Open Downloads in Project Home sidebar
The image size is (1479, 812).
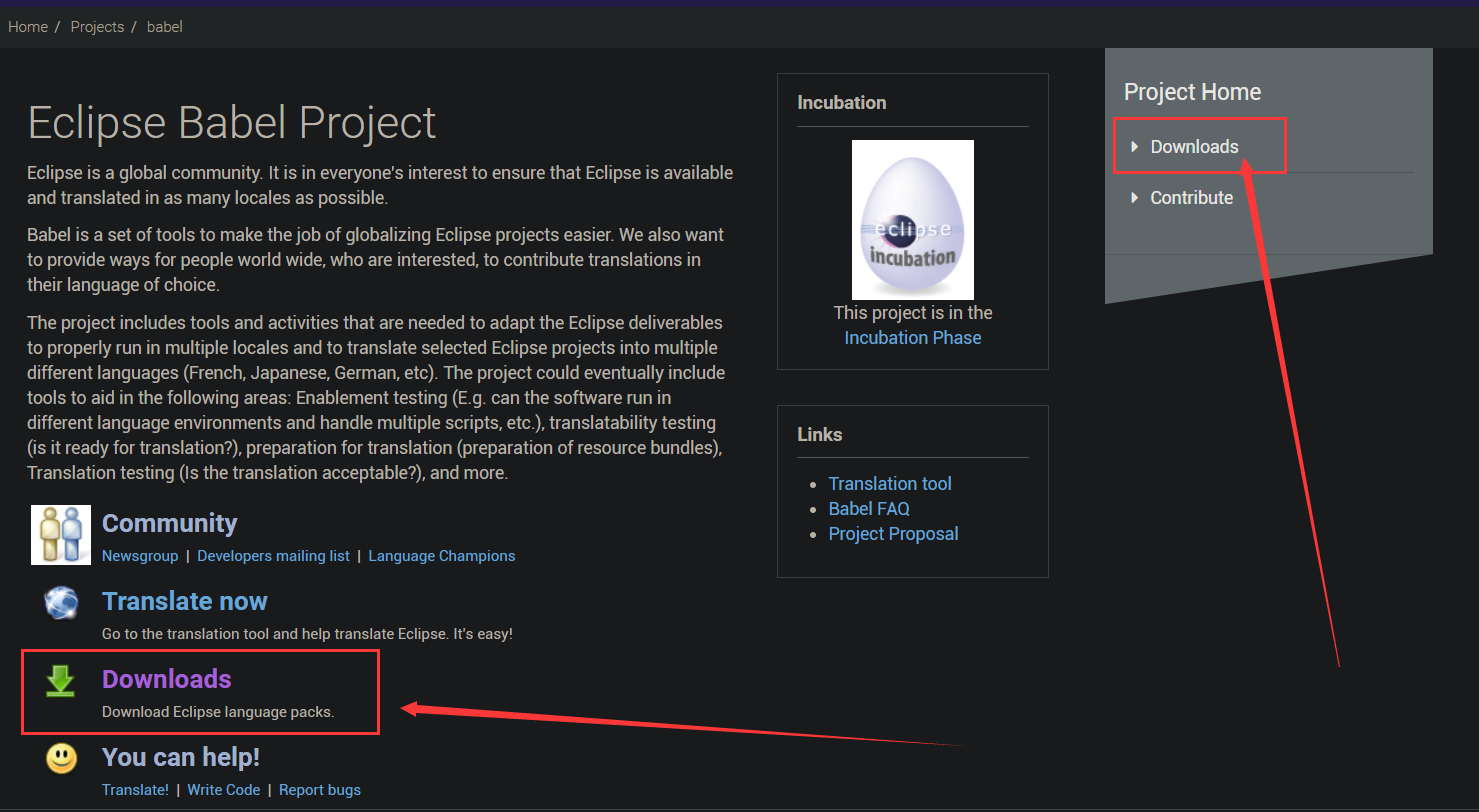pos(1194,147)
